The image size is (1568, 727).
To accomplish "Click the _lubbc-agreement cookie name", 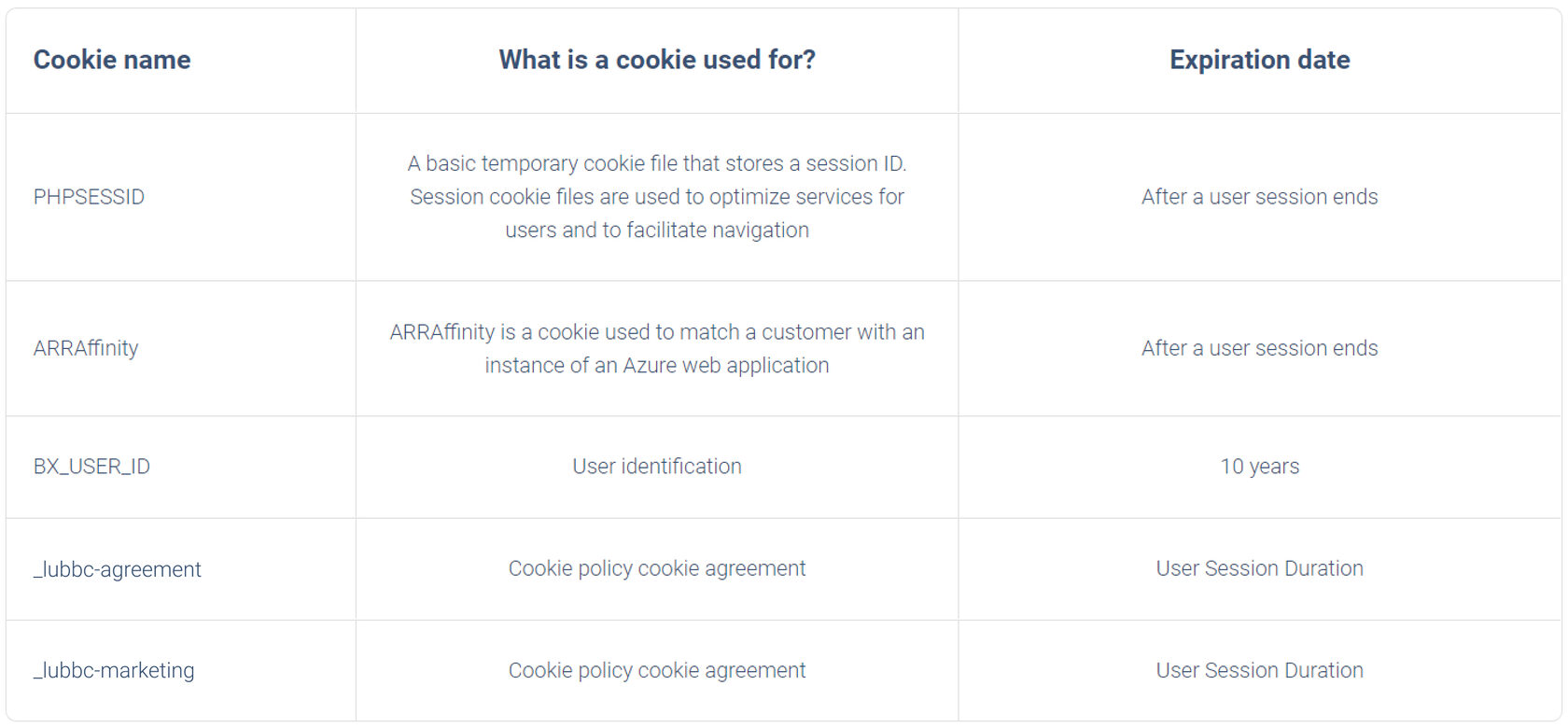I will pos(118,569).
